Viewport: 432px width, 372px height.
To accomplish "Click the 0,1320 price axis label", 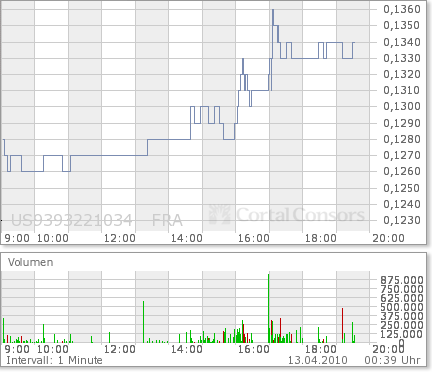I will pos(402,74).
